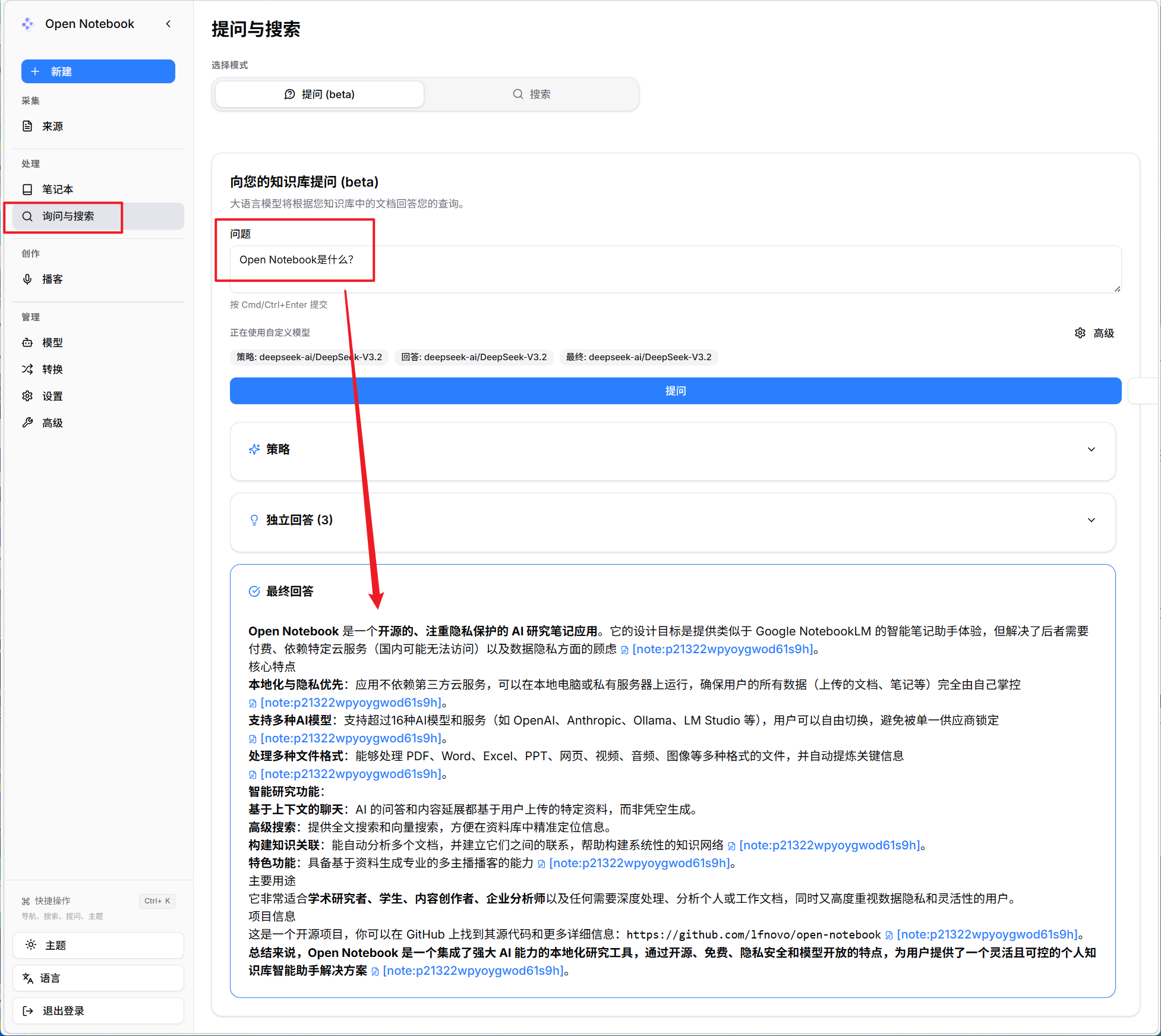
Task: Open sidebar 高级 wrench item
Action: click(x=52, y=423)
